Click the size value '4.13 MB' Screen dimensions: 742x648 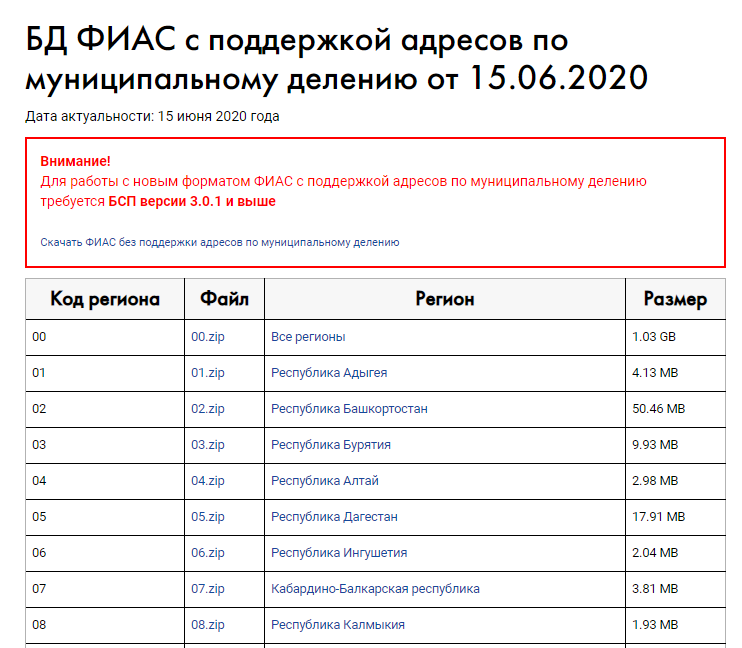[x=655, y=373]
